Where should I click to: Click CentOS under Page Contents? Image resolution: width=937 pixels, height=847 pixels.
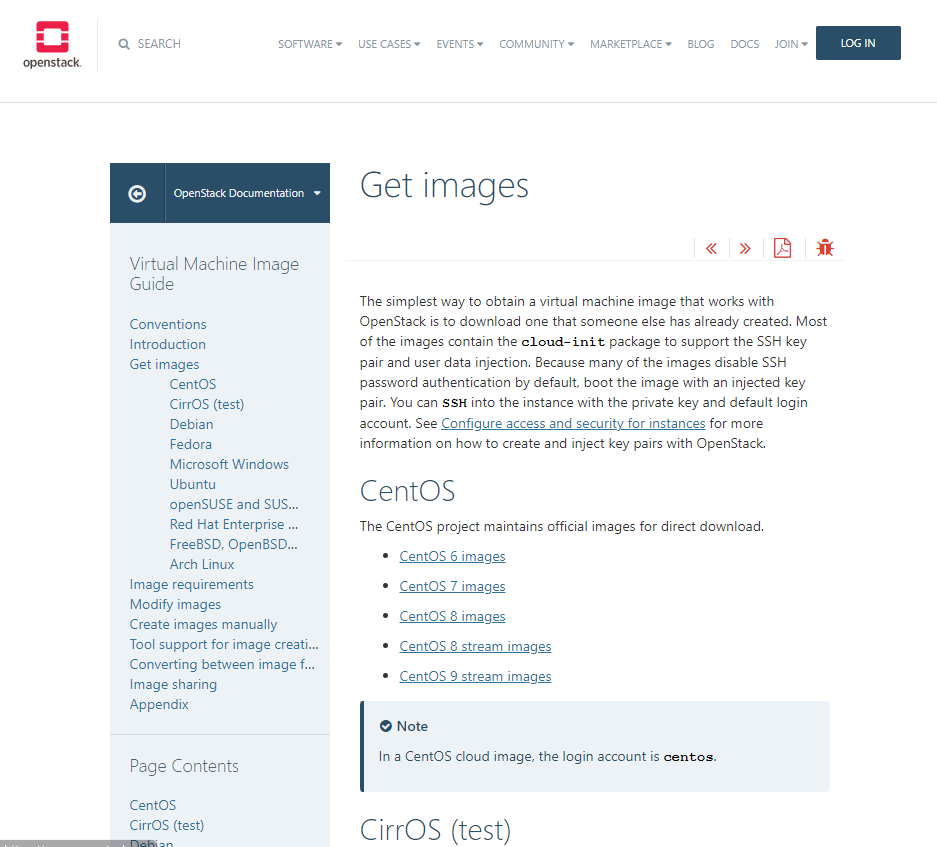pyautogui.click(x=153, y=805)
